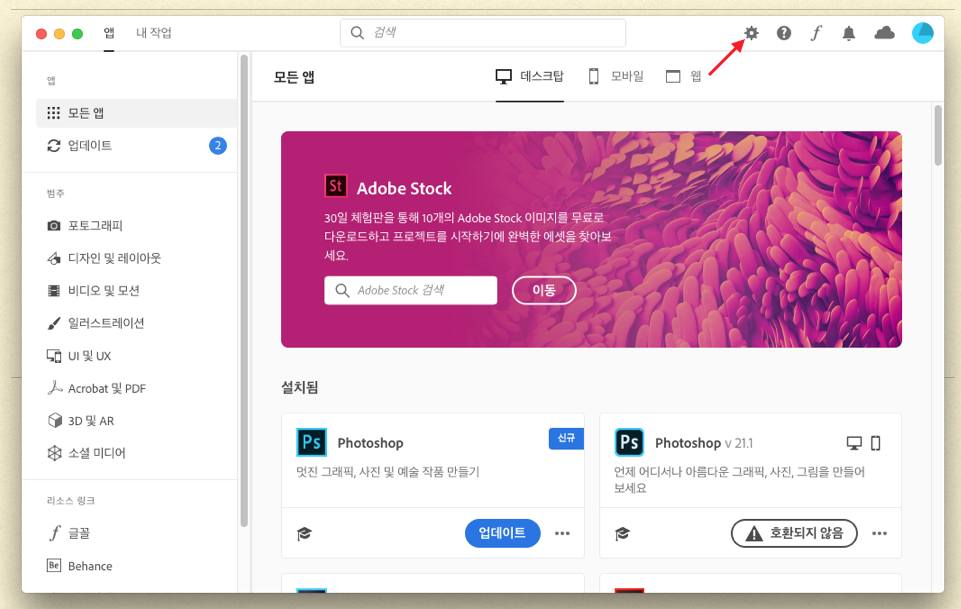
Task: Click the Adobe Stock St logo icon
Action: tap(335, 186)
